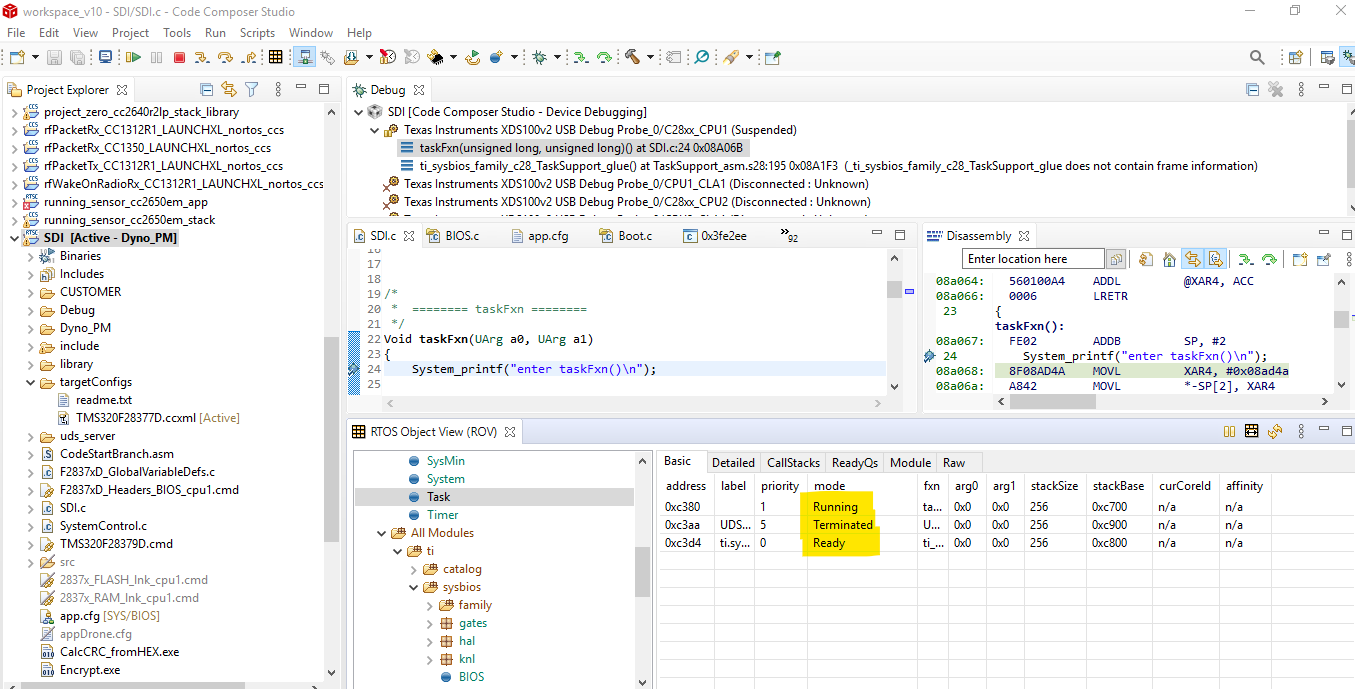Collapse the sysbios tree node
The image size is (1355, 689).
413,587
